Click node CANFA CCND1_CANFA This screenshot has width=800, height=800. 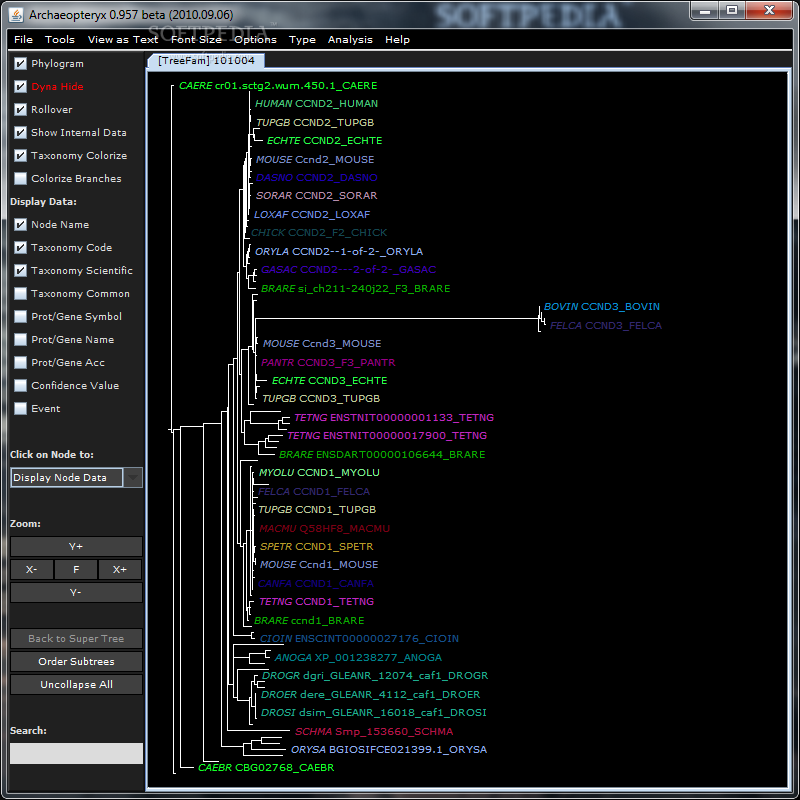pyautogui.click(x=316, y=583)
